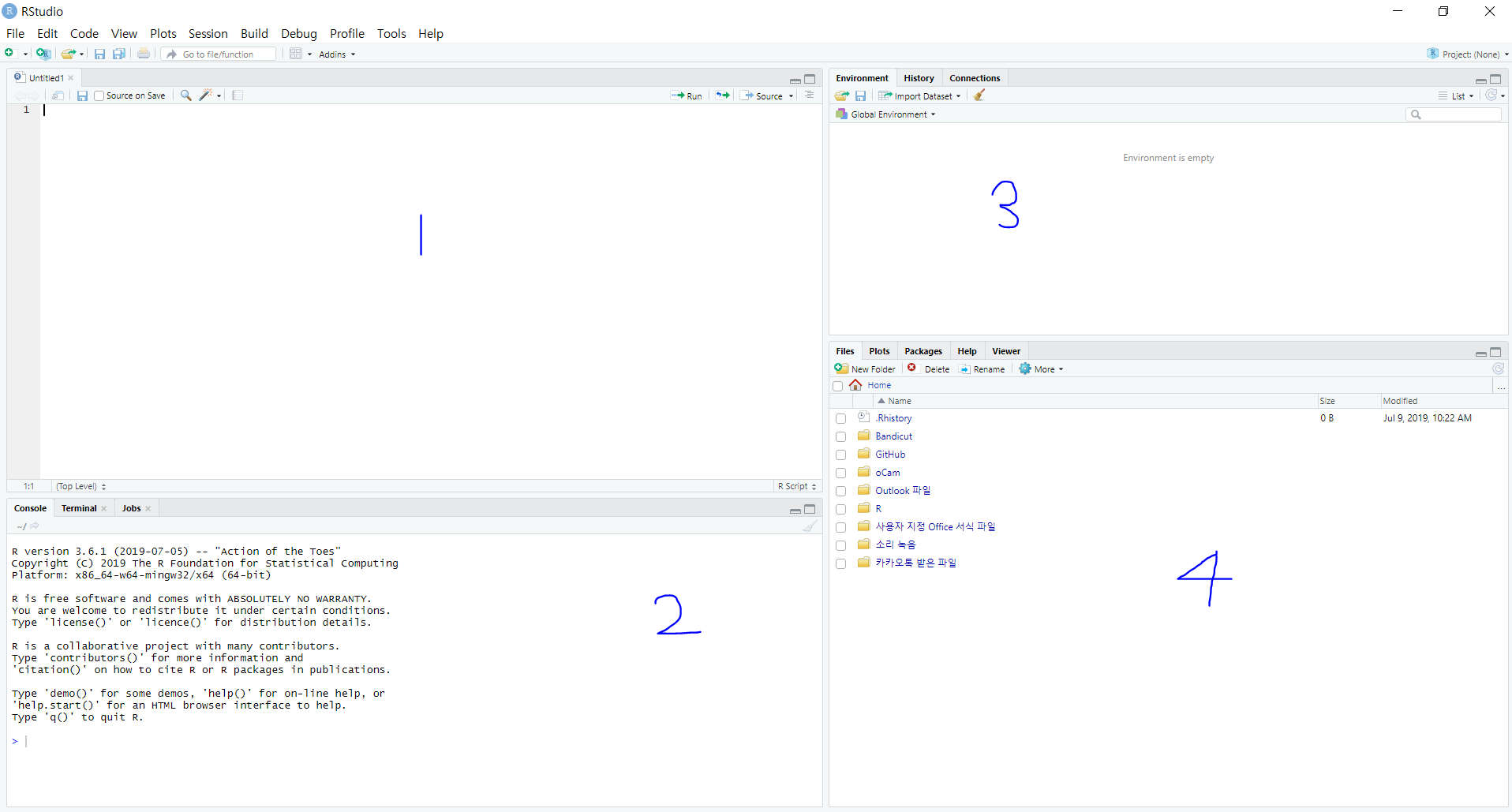Open Import Dataset dropdown
This screenshot has height=812, width=1512.
click(920, 96)
